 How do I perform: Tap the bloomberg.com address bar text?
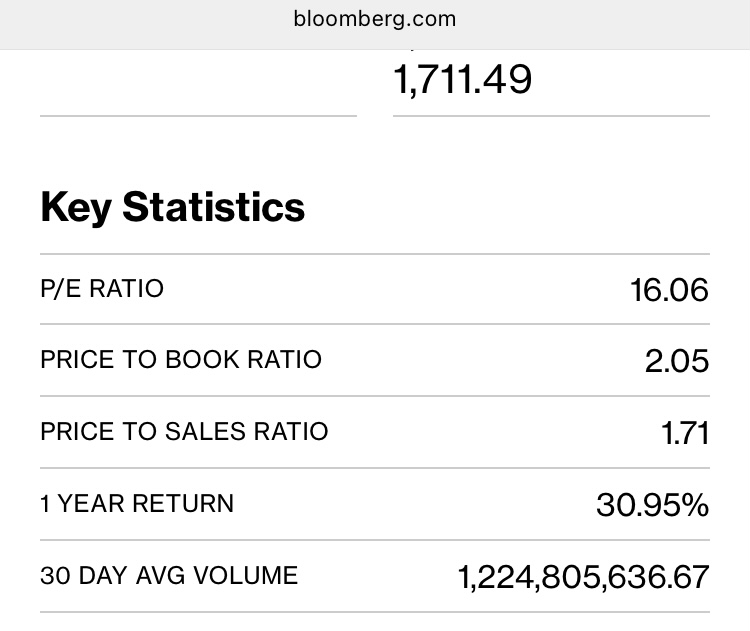[x=375, y=19]
